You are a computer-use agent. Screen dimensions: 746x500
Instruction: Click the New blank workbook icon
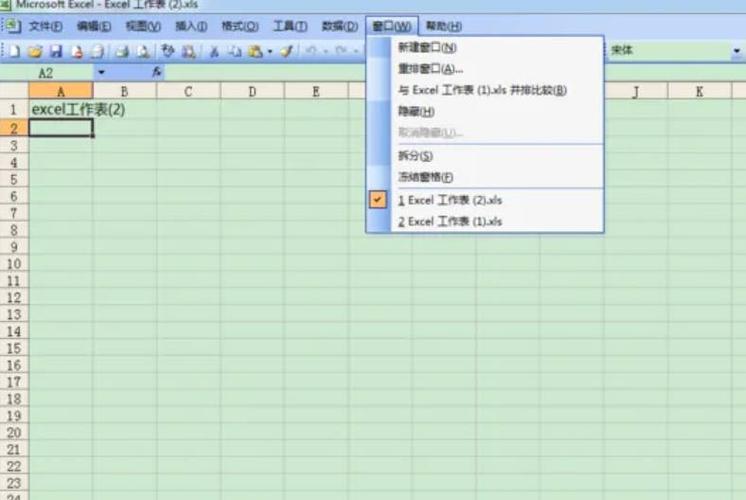14,51
